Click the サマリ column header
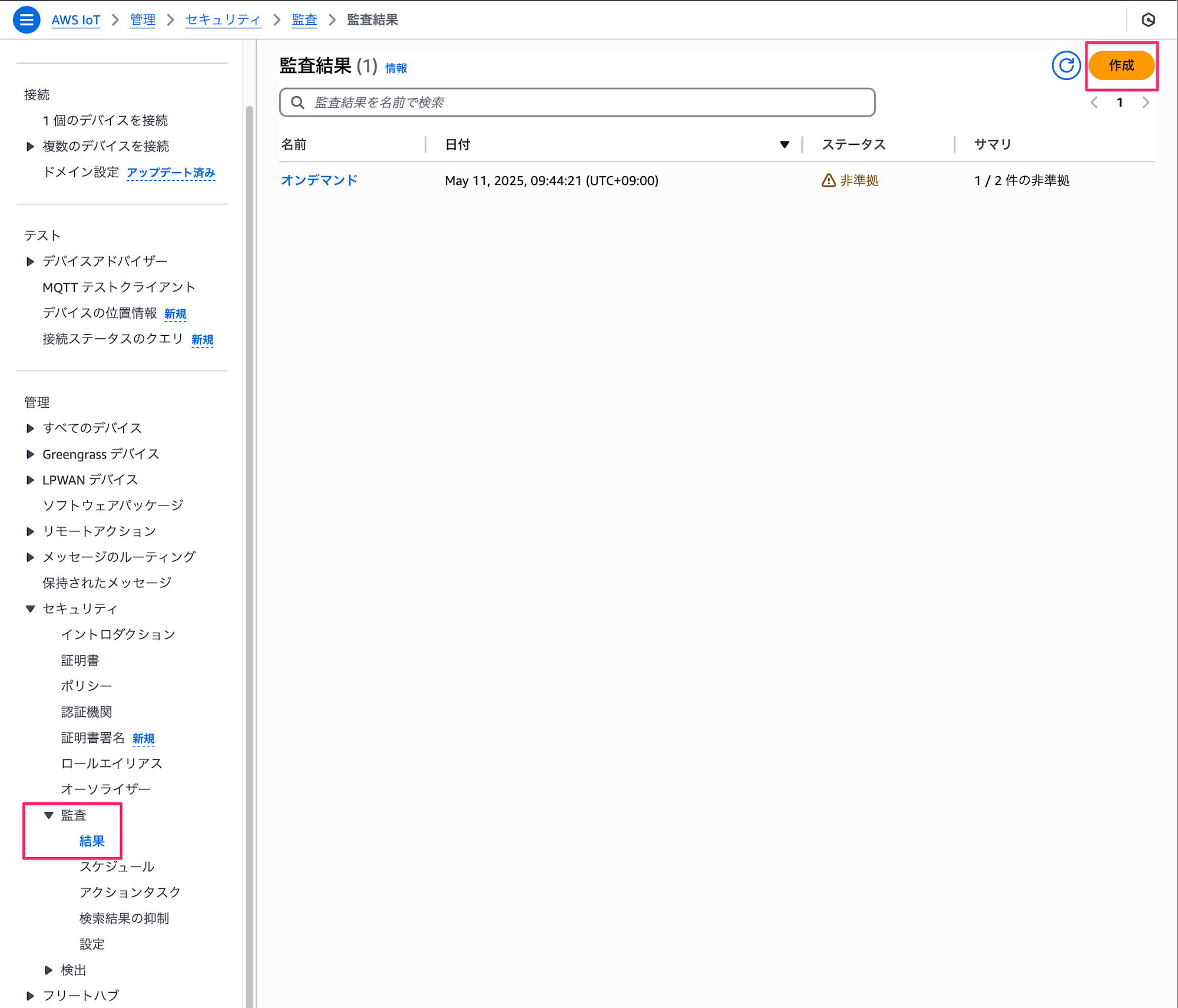Screen dimensions: 1178x1008 [993, 145]
